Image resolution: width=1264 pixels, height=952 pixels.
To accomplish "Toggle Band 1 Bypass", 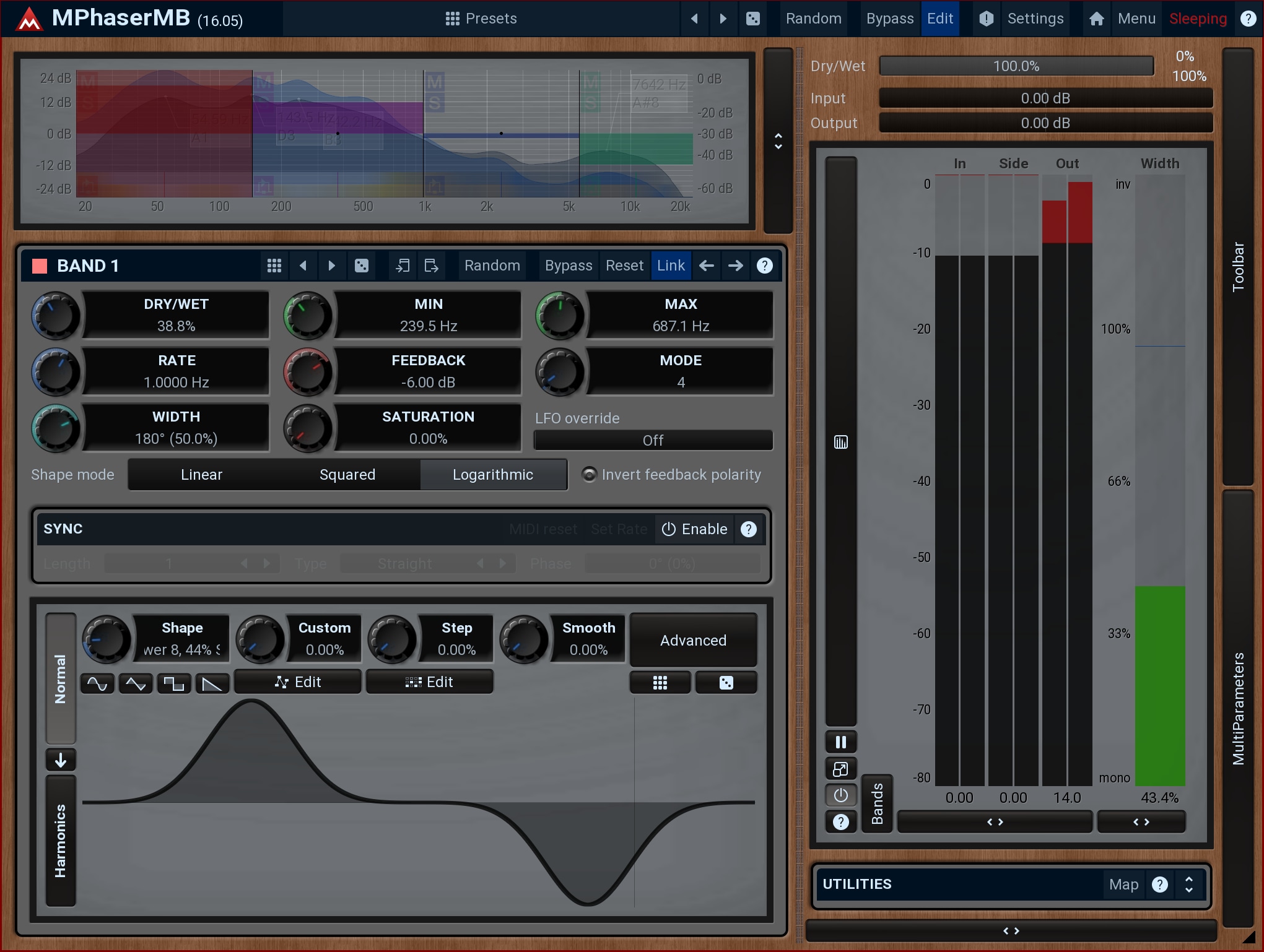I will tap(569, 266).
